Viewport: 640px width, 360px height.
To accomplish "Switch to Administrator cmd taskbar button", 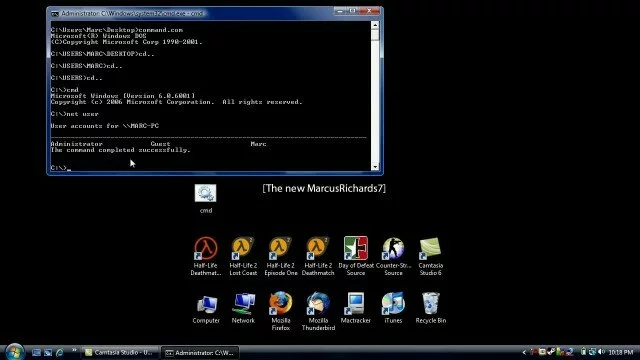I will pos(200,353).
